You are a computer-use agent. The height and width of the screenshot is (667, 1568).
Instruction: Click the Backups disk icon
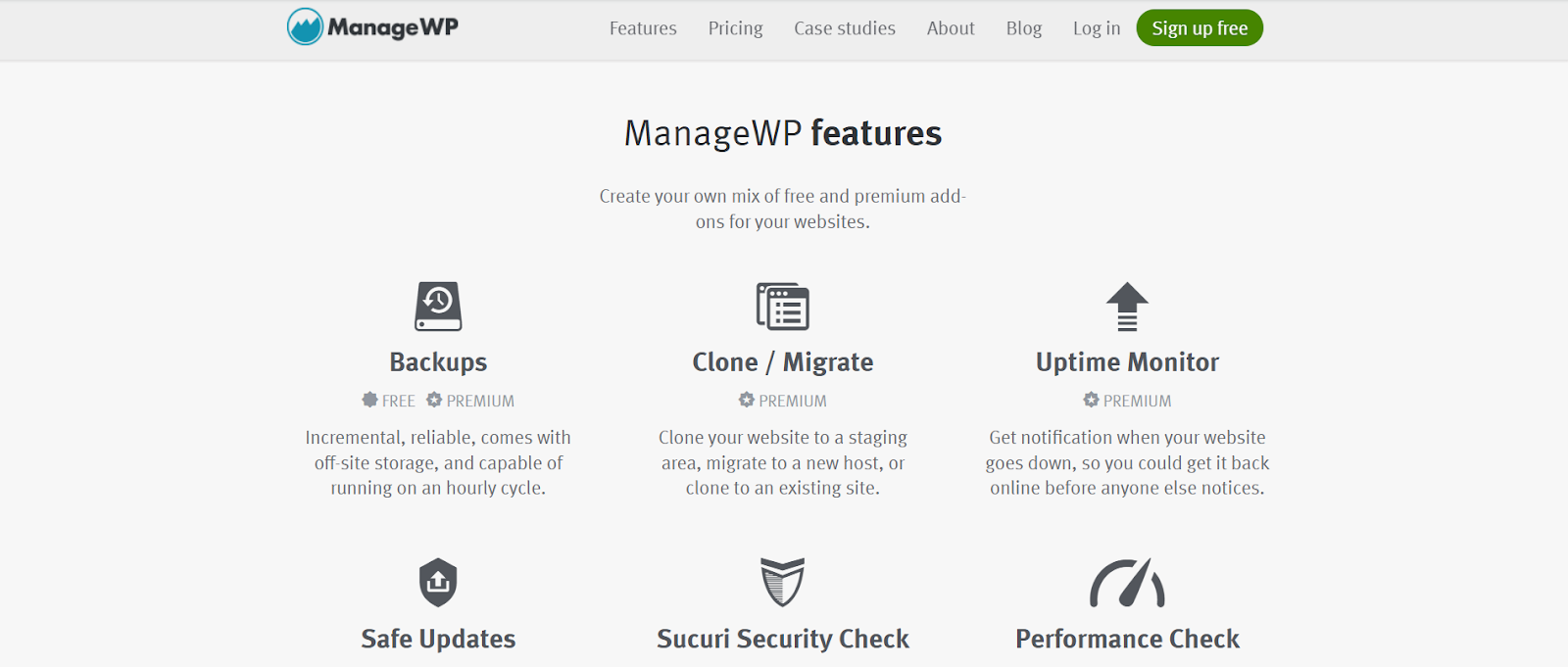coord(438,306)
